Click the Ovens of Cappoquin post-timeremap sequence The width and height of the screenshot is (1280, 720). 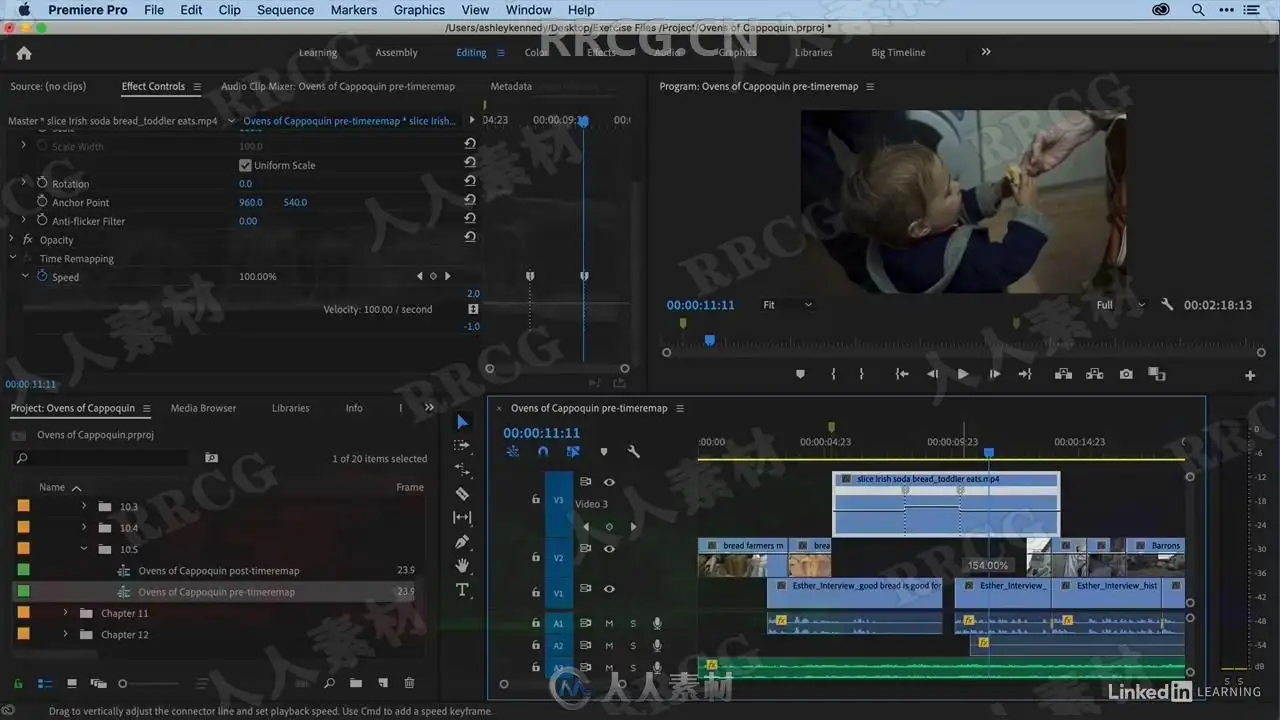click(x=218, y=571)
